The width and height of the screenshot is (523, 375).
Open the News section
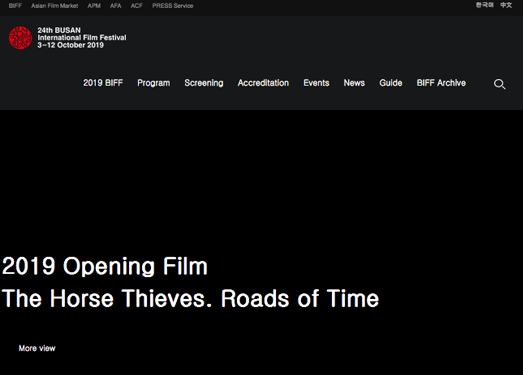click(354, 83)
